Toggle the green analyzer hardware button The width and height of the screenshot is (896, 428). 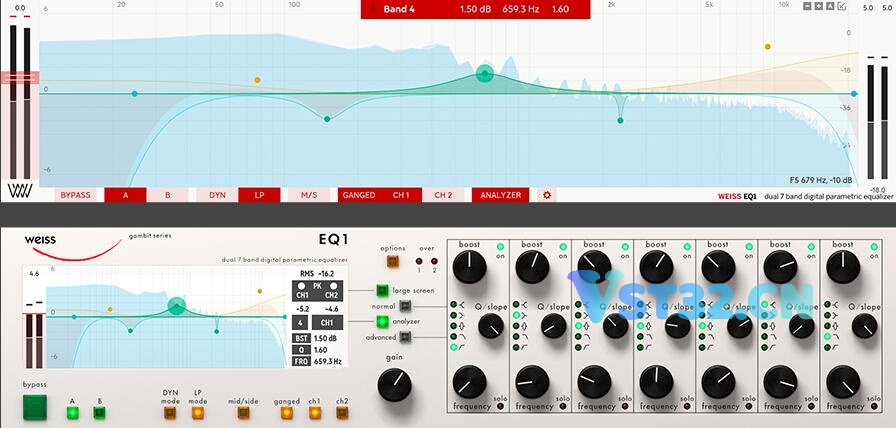click(x=382, y=322)
